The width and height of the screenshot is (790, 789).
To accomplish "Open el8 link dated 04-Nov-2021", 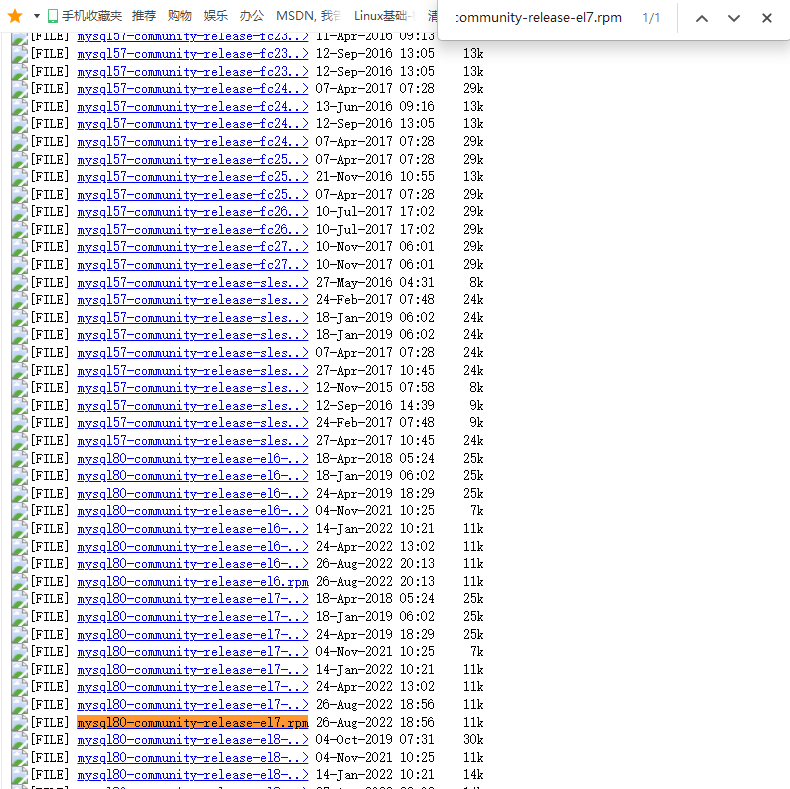I will [x=192, y=758].
